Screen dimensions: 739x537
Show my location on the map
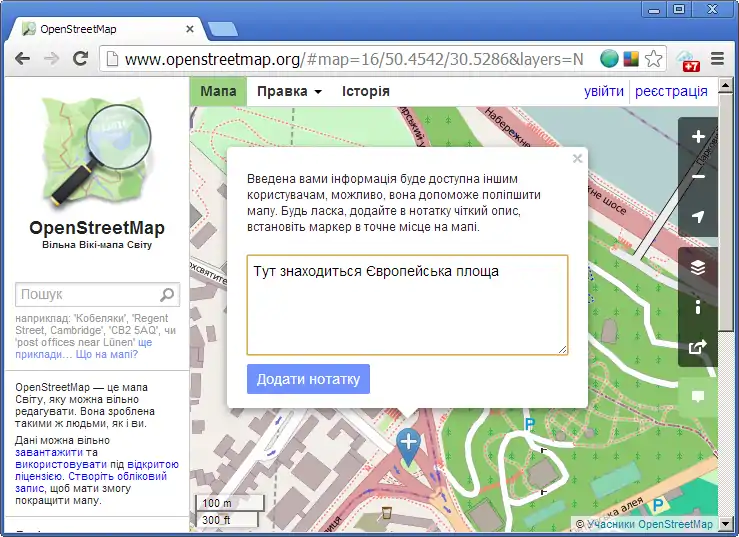[x=698, y=217]
